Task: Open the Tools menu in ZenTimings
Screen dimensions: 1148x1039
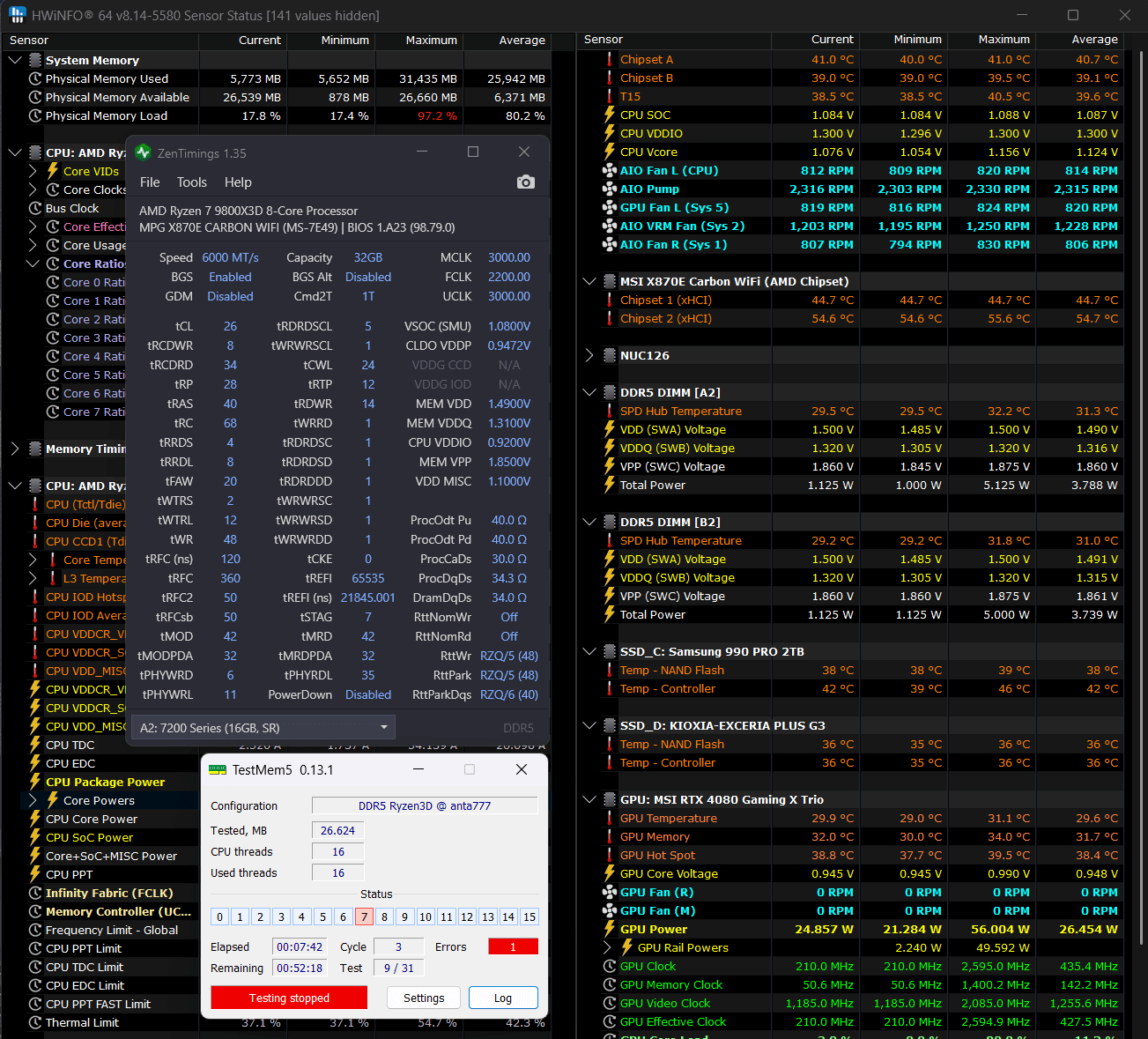Action: tap(192, 182)
